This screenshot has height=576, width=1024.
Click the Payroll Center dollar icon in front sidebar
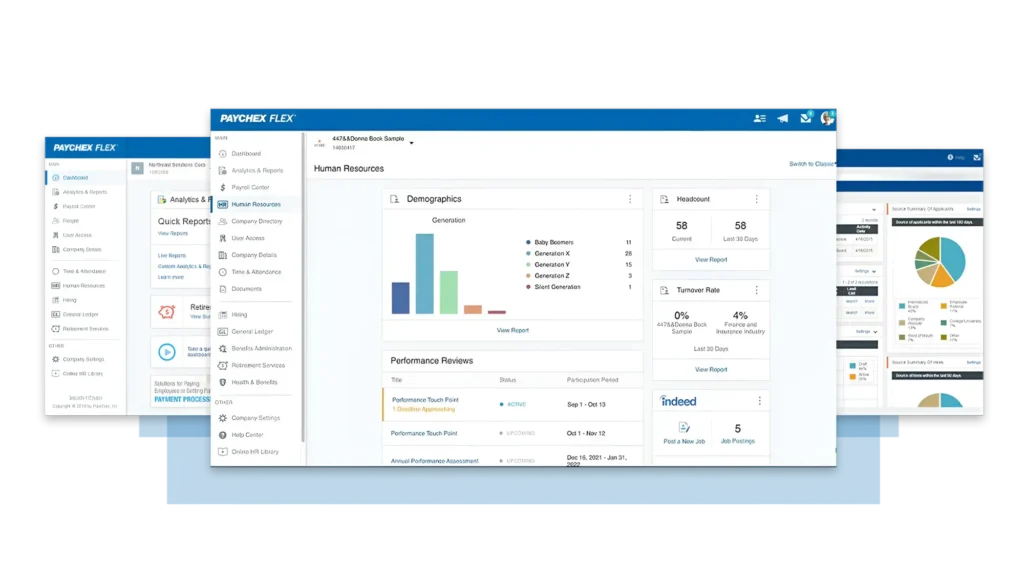click(x=222, y=187)
